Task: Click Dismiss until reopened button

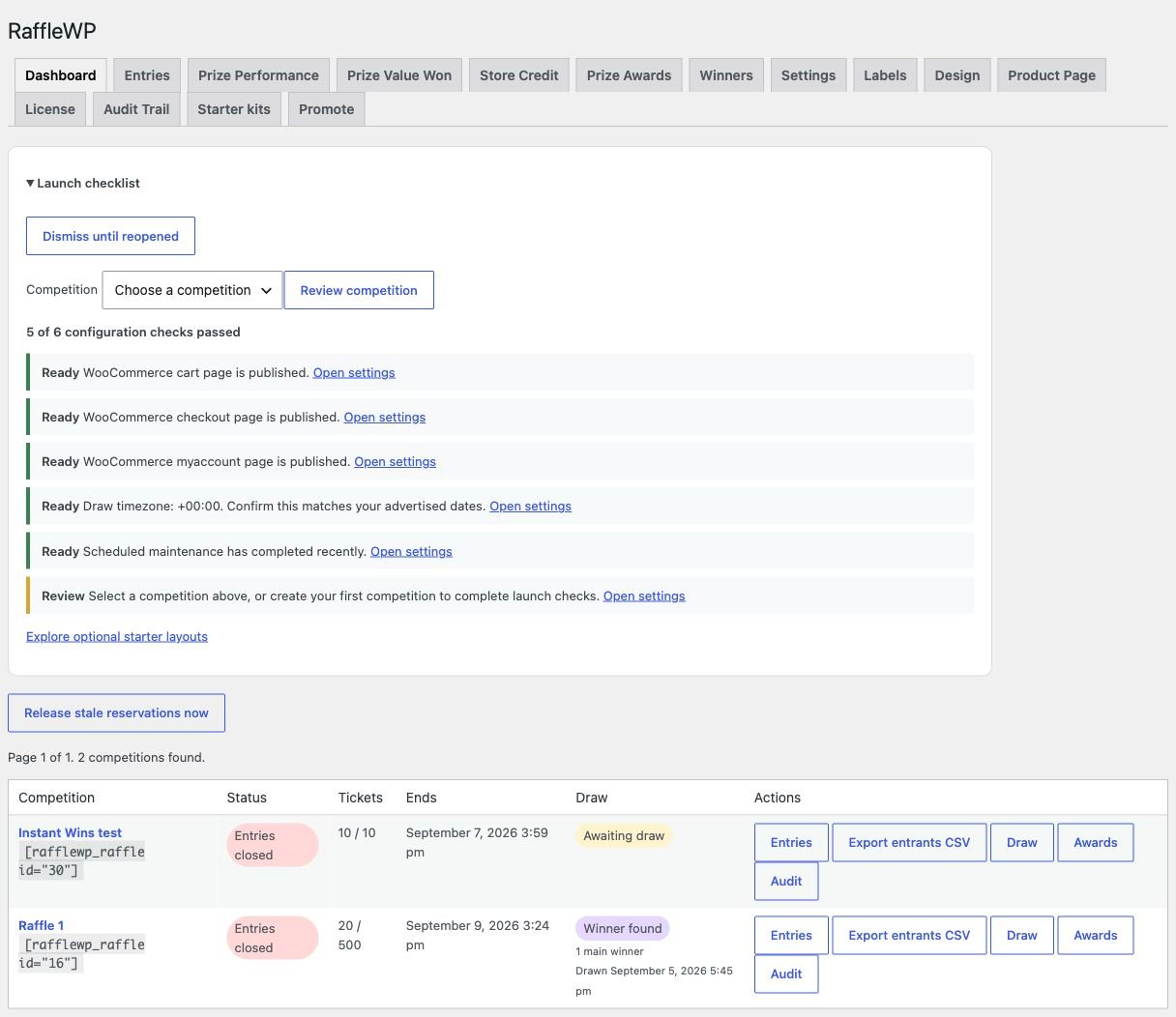Action: click(x=110, y=236)
